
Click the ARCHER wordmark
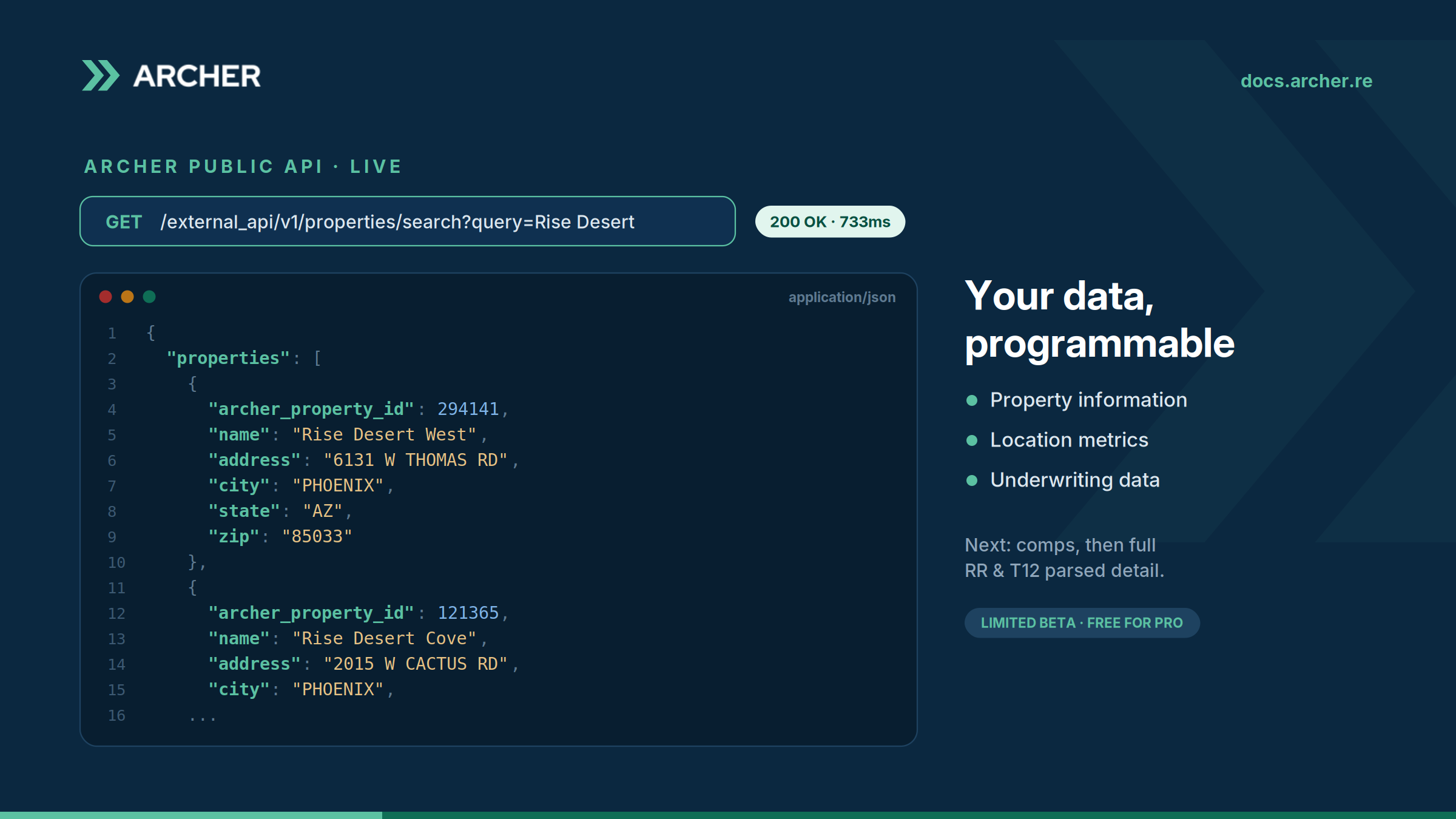(197, 76)
